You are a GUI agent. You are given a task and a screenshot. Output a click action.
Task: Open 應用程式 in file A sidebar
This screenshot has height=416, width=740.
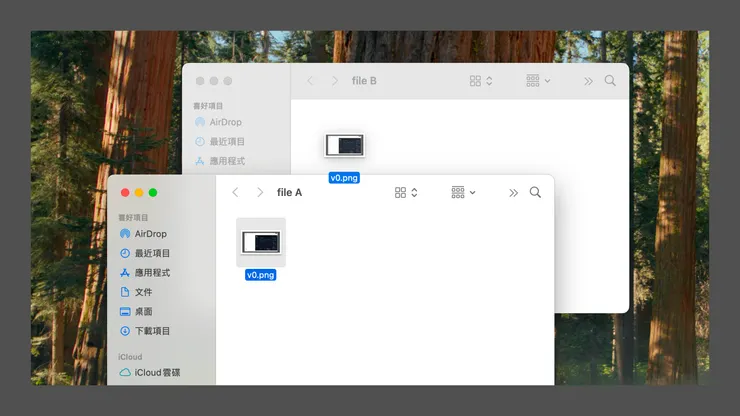[x=145, y=272]
